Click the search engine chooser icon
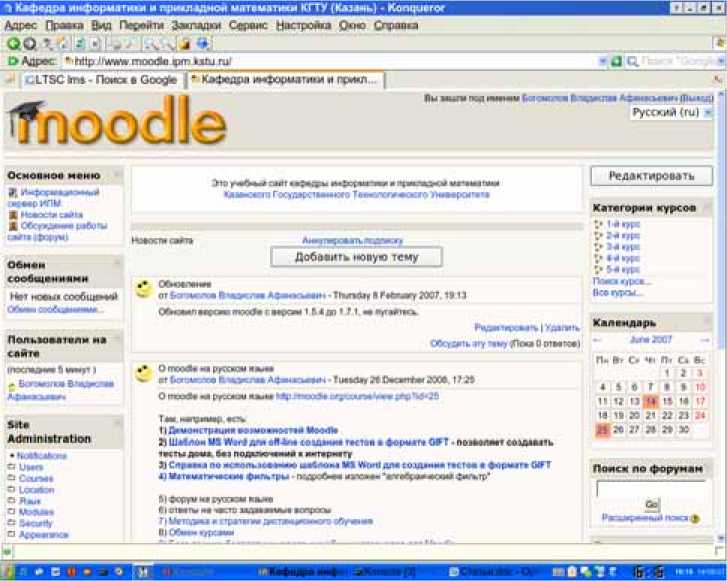The image size is (727, 581). 632,61
